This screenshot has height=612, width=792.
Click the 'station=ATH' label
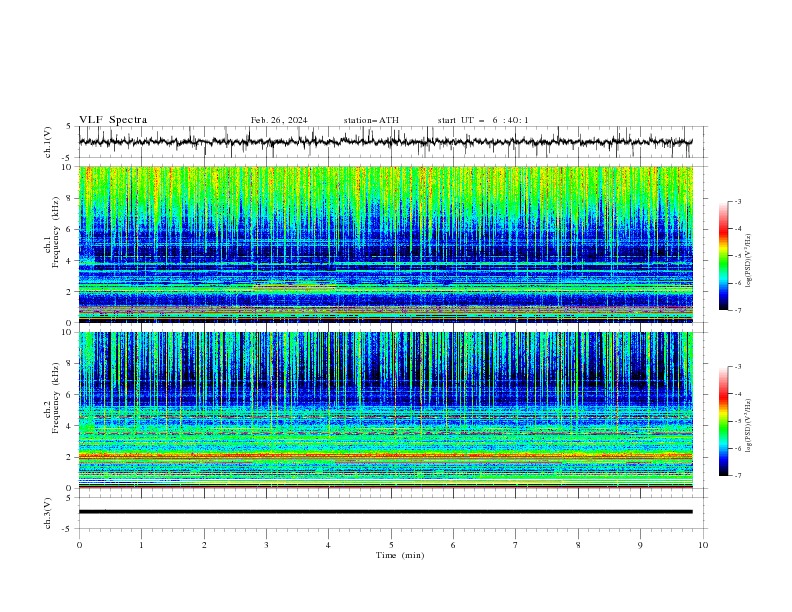371,120
